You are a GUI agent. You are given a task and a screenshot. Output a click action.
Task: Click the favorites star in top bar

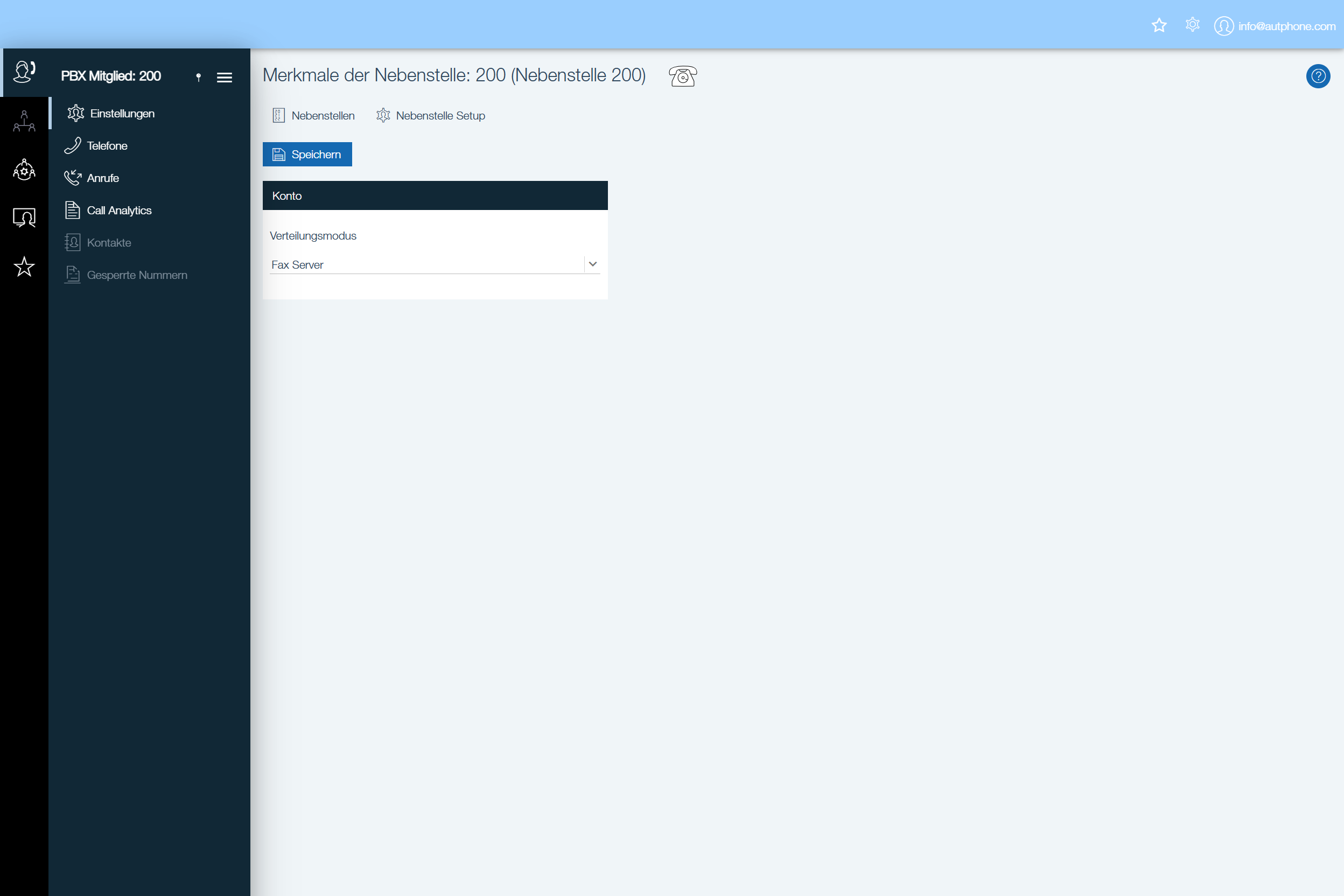click(1158, 26)
